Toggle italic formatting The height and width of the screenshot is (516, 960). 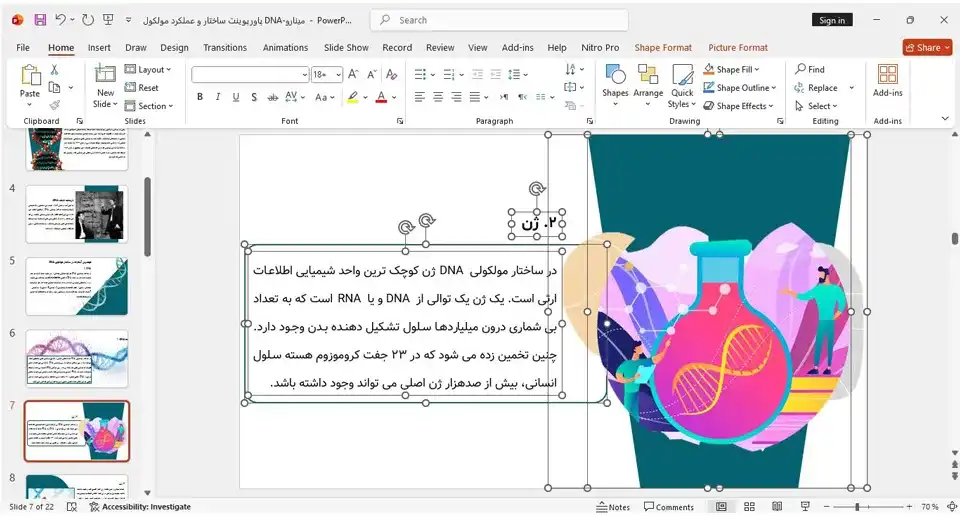[x=217, y=97]
